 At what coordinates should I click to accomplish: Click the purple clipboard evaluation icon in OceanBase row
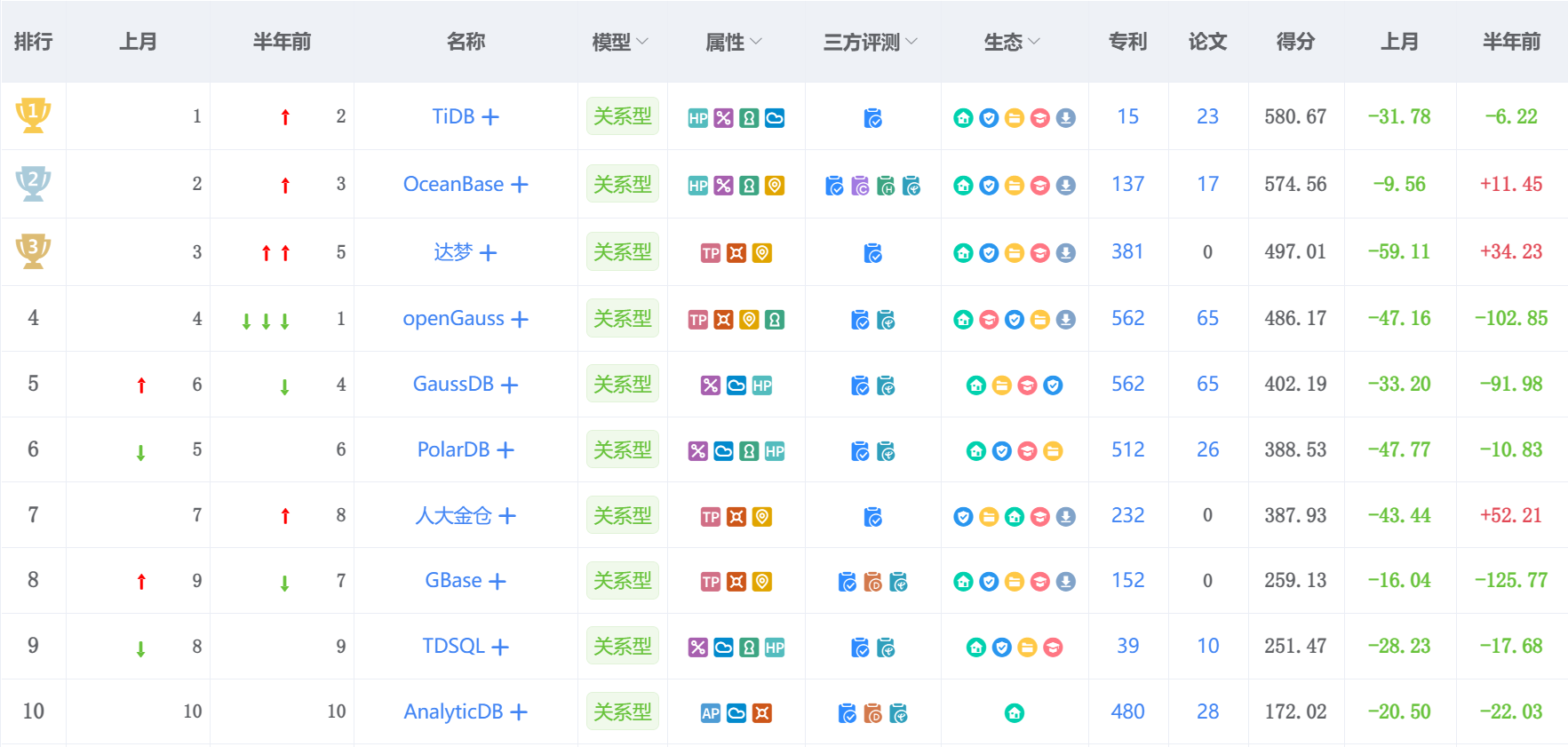(860, 186)
